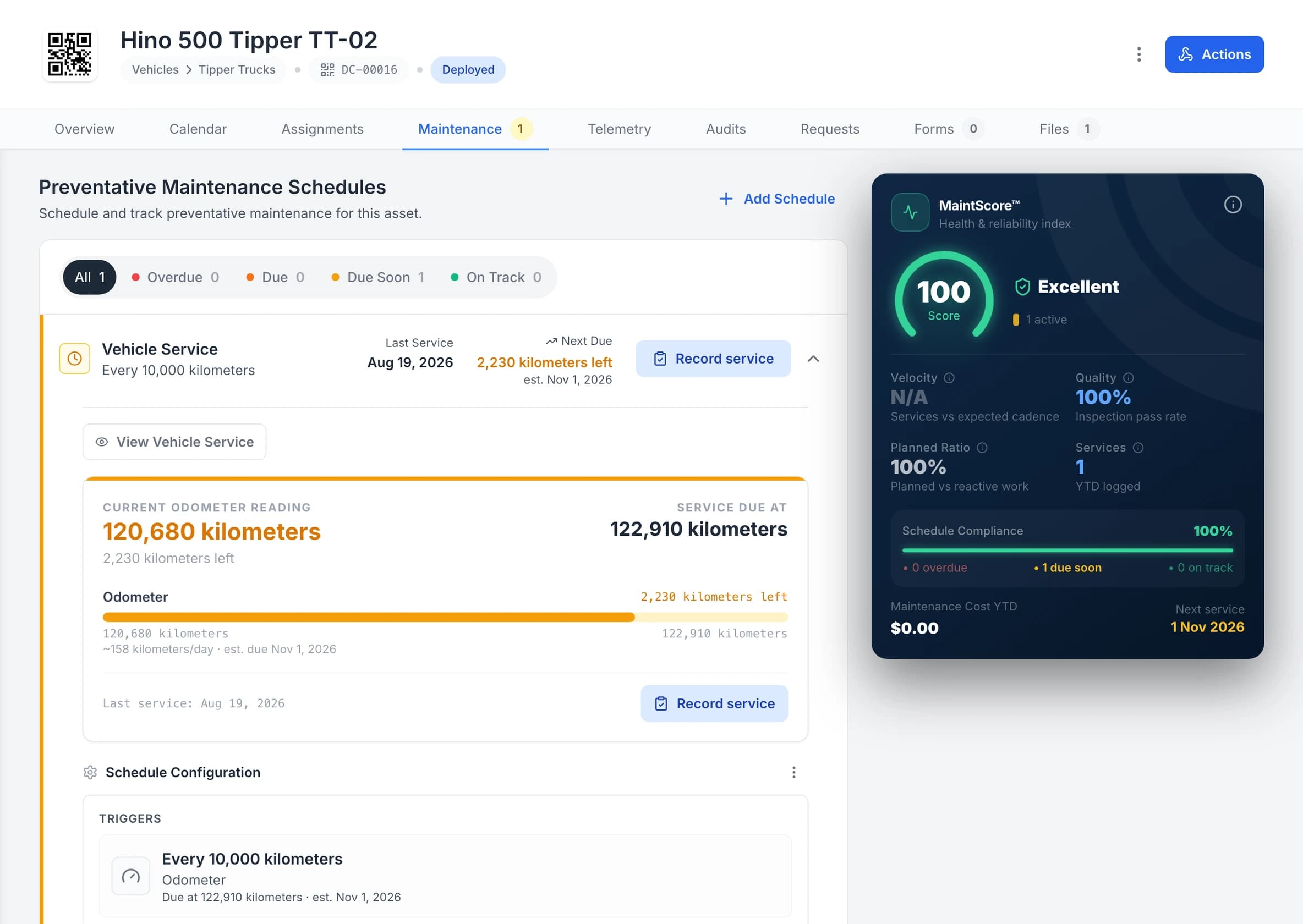Select the All filter pill
This screenshot has height=924, width=1303.
tap(89, 277)
